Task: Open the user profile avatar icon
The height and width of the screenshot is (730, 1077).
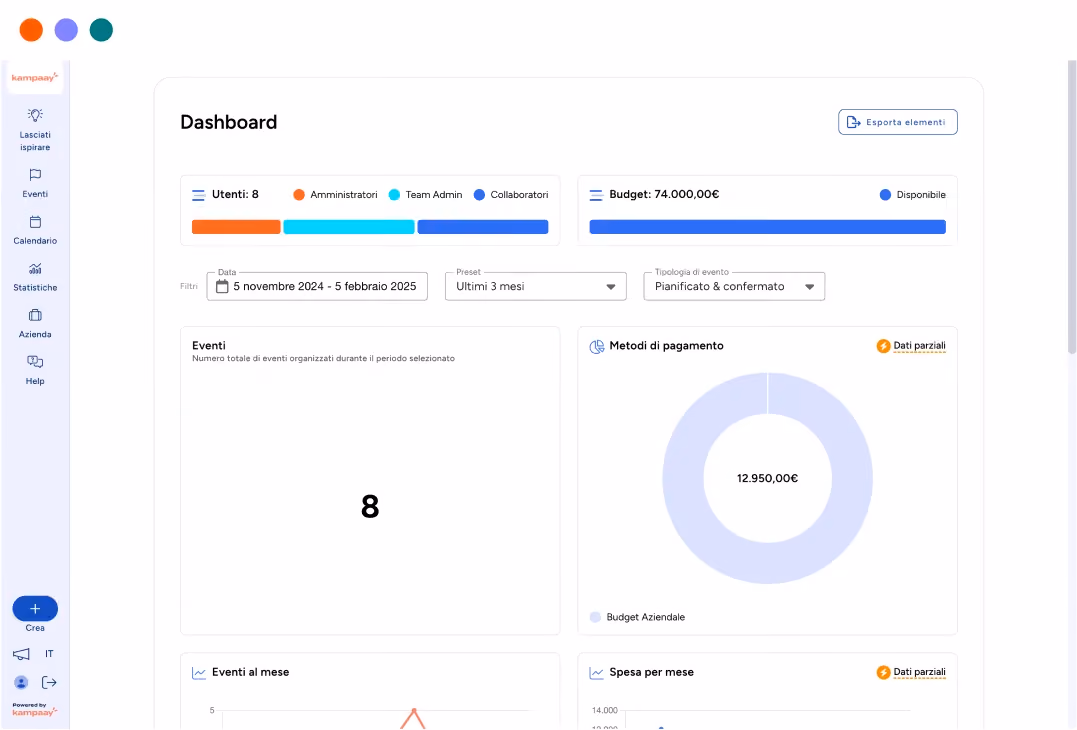Action: [x=21, y=682]
